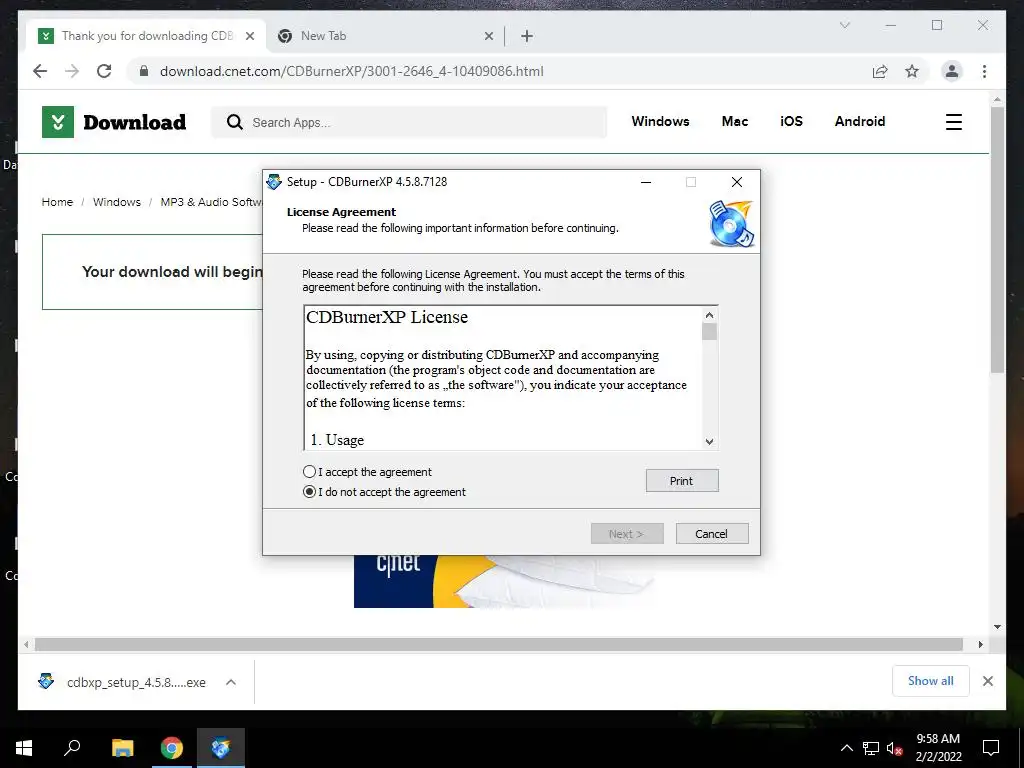
Task: Click the Chrome address bar URL
Action: [x=351, y=71]
